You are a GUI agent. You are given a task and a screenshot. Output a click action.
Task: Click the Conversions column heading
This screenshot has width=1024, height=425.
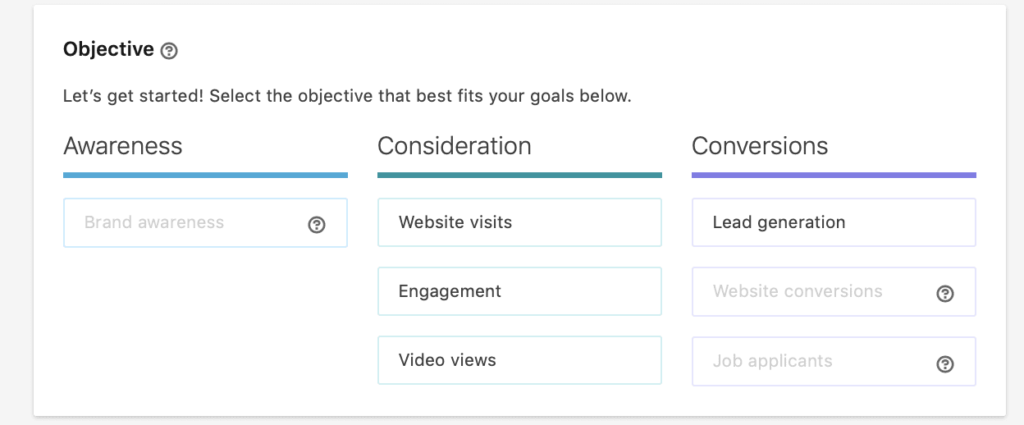pyautogui.click(x=760, y=146)
